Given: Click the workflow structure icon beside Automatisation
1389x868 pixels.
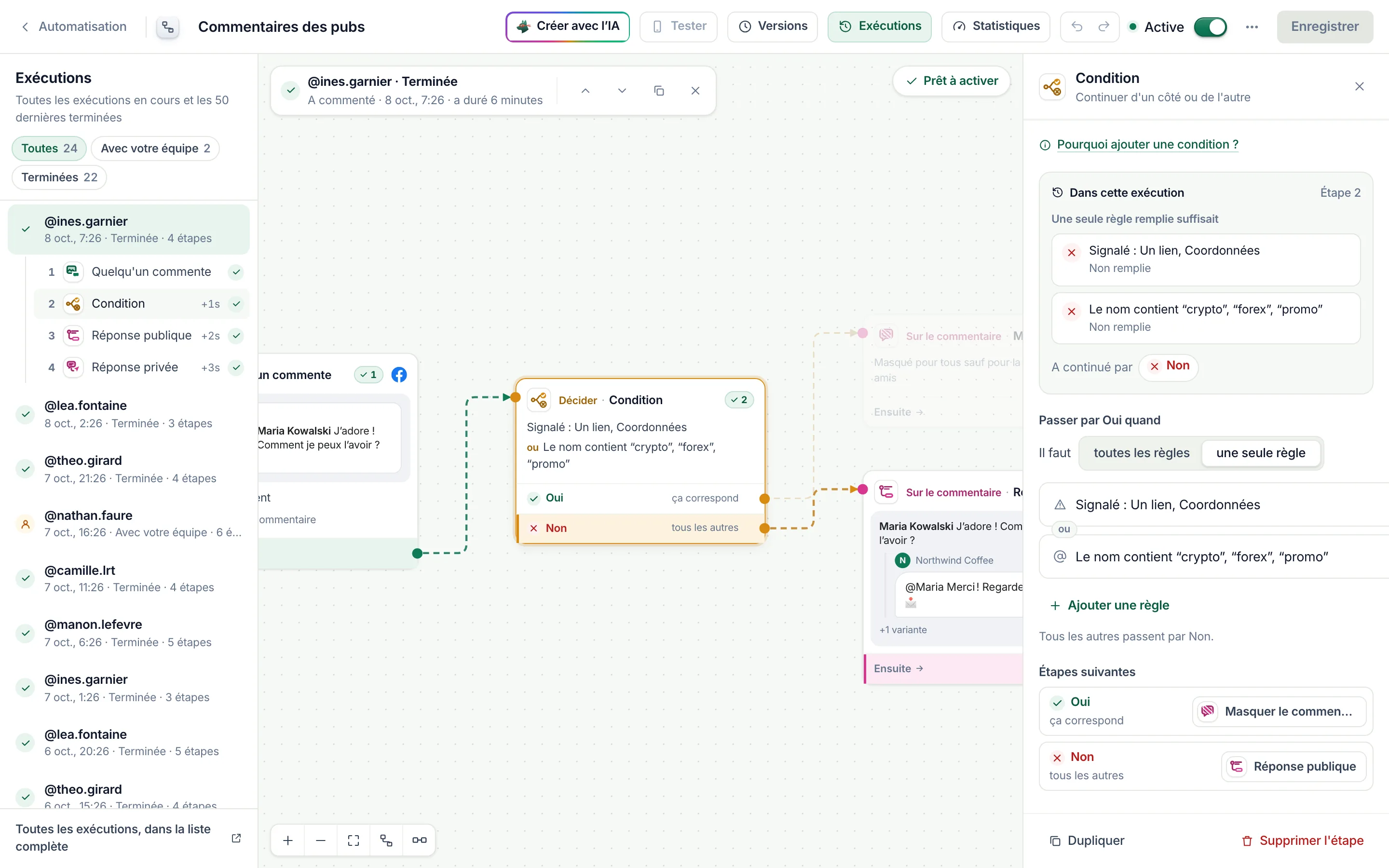Looking at the screenshot, I should (x=168, y=27).
